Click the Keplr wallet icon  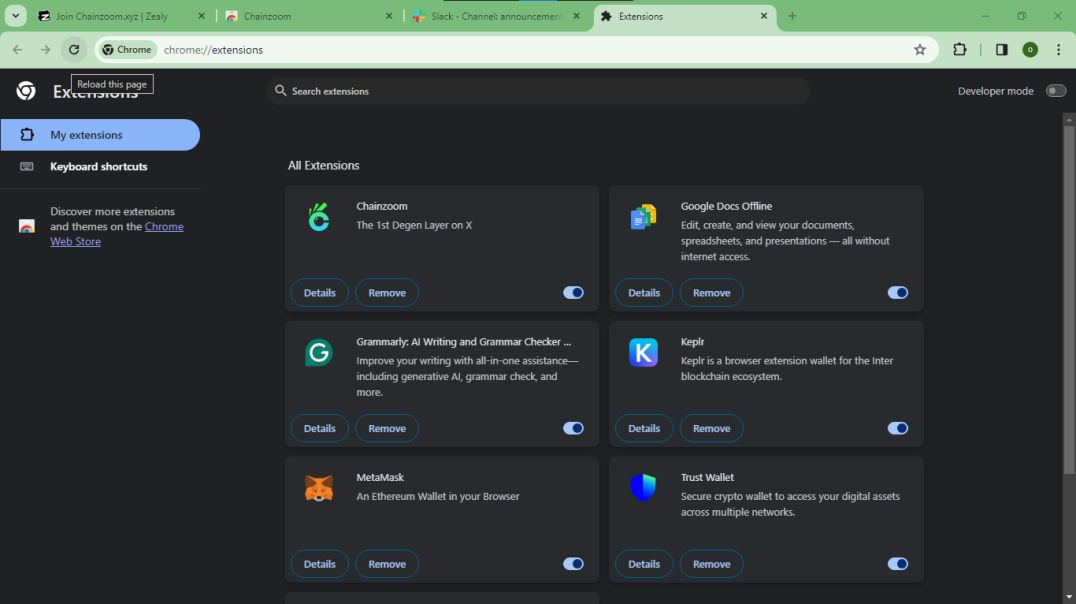click(x=643, y=352)
